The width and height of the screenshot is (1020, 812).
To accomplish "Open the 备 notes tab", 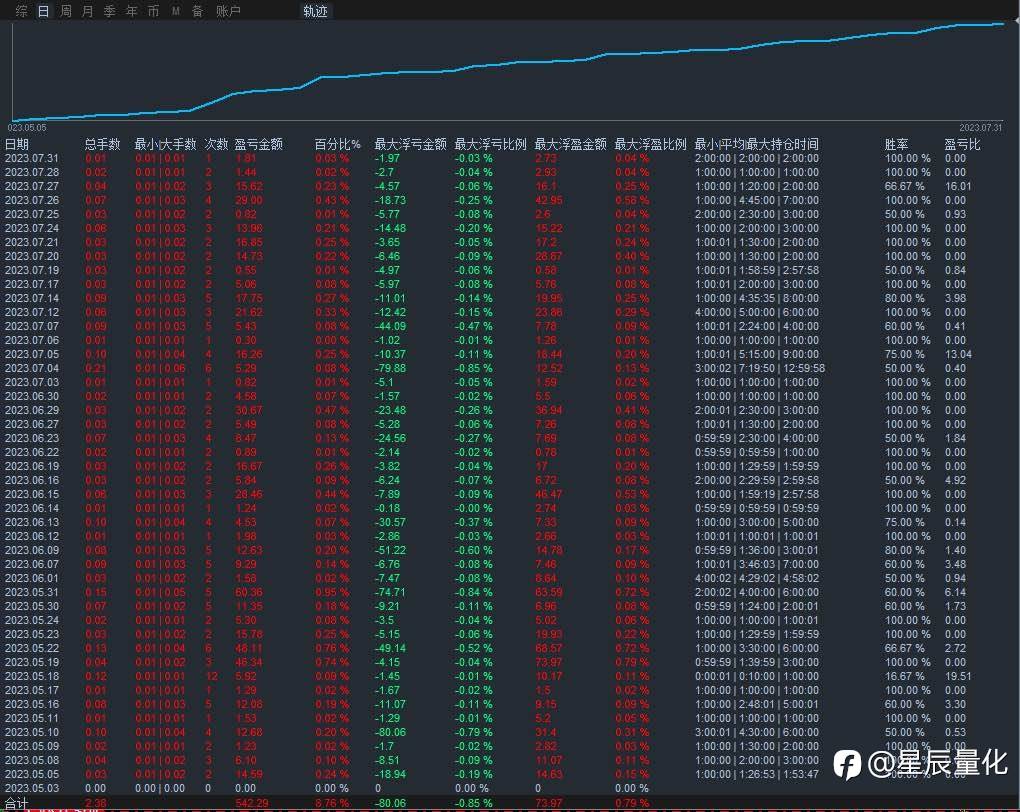I will coord(198,11).
